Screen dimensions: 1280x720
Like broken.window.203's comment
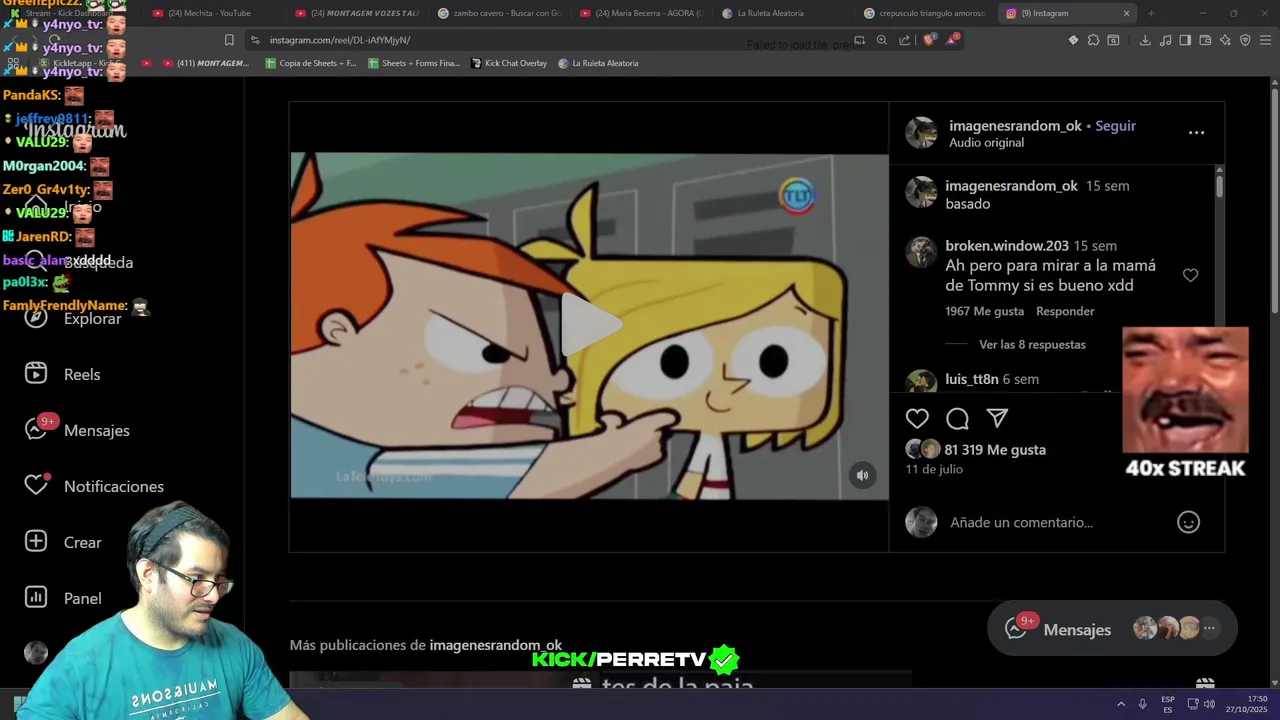click(x=1190, y=275)
